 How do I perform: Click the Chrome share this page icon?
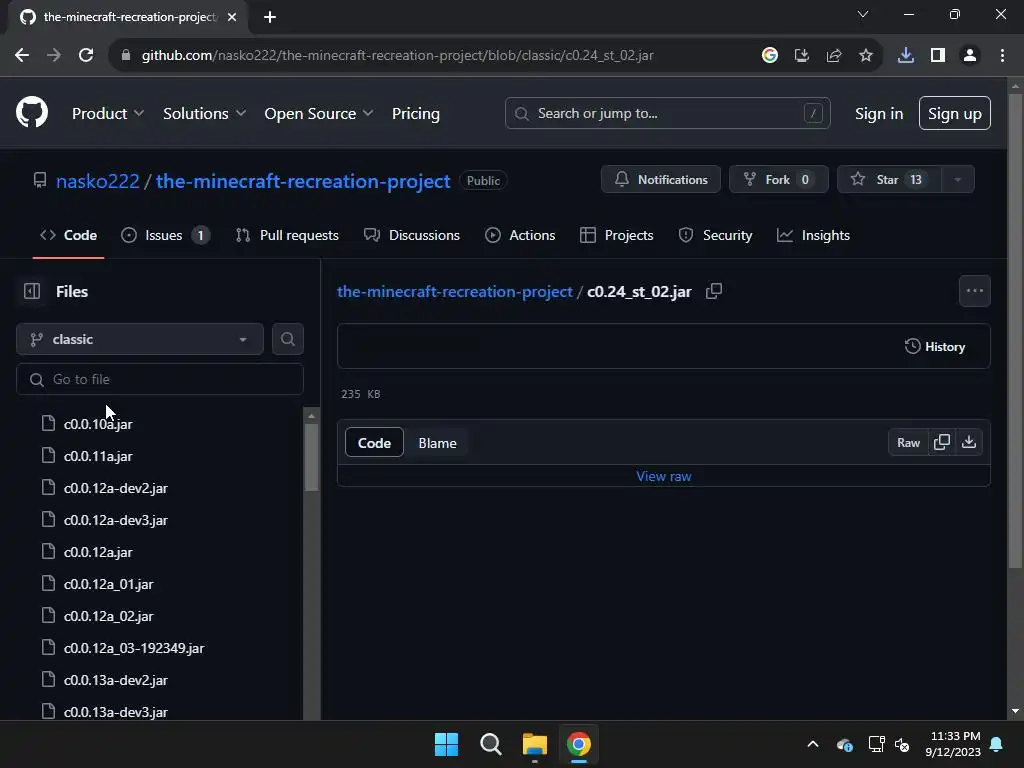(834, 56)
